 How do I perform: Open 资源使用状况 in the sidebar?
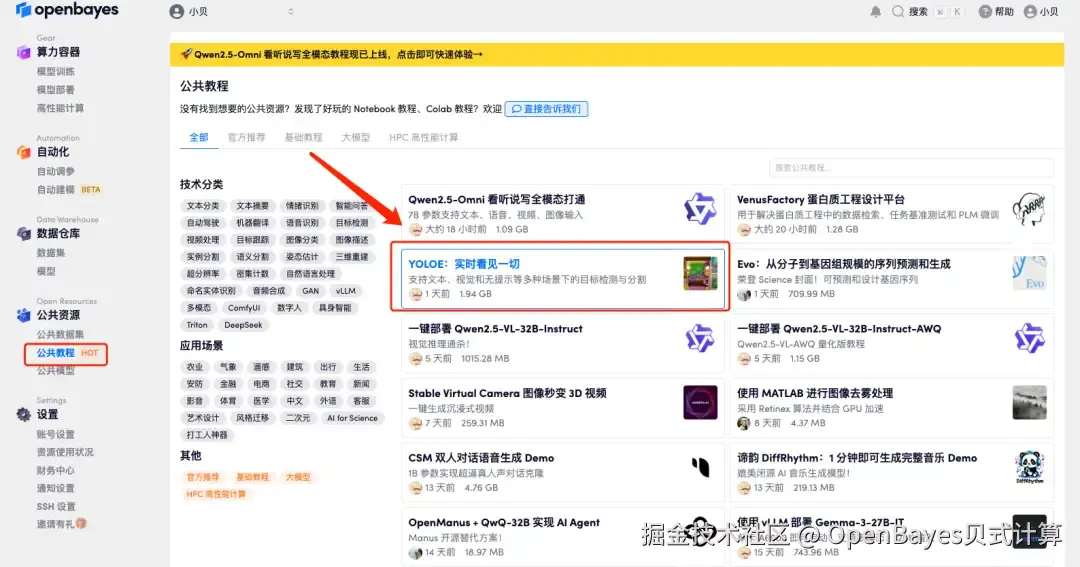tap(65, 452)
